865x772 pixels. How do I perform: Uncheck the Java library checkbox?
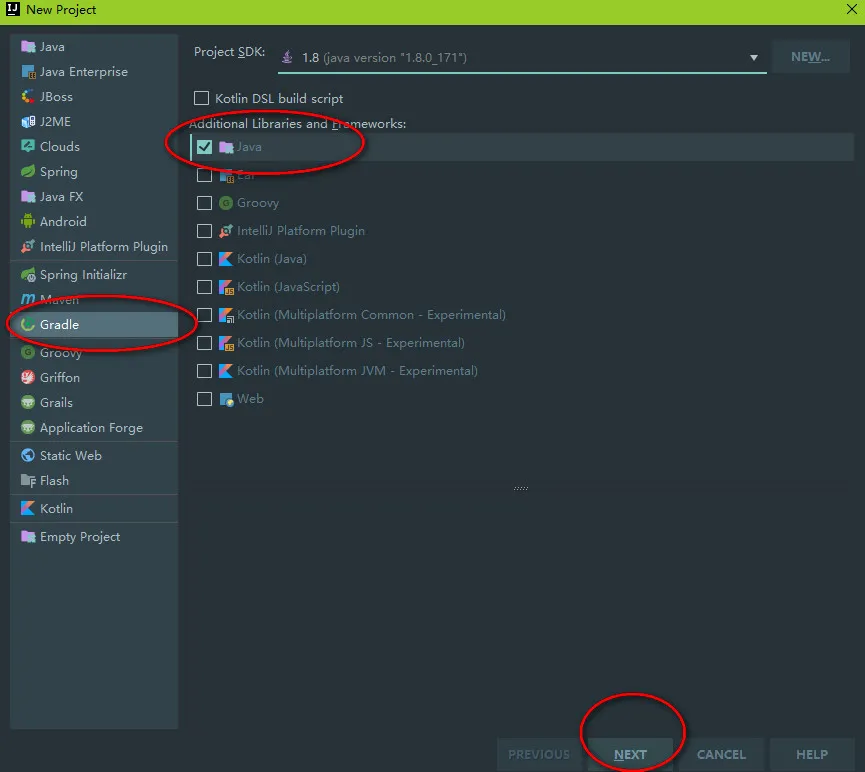click(204, 147)
